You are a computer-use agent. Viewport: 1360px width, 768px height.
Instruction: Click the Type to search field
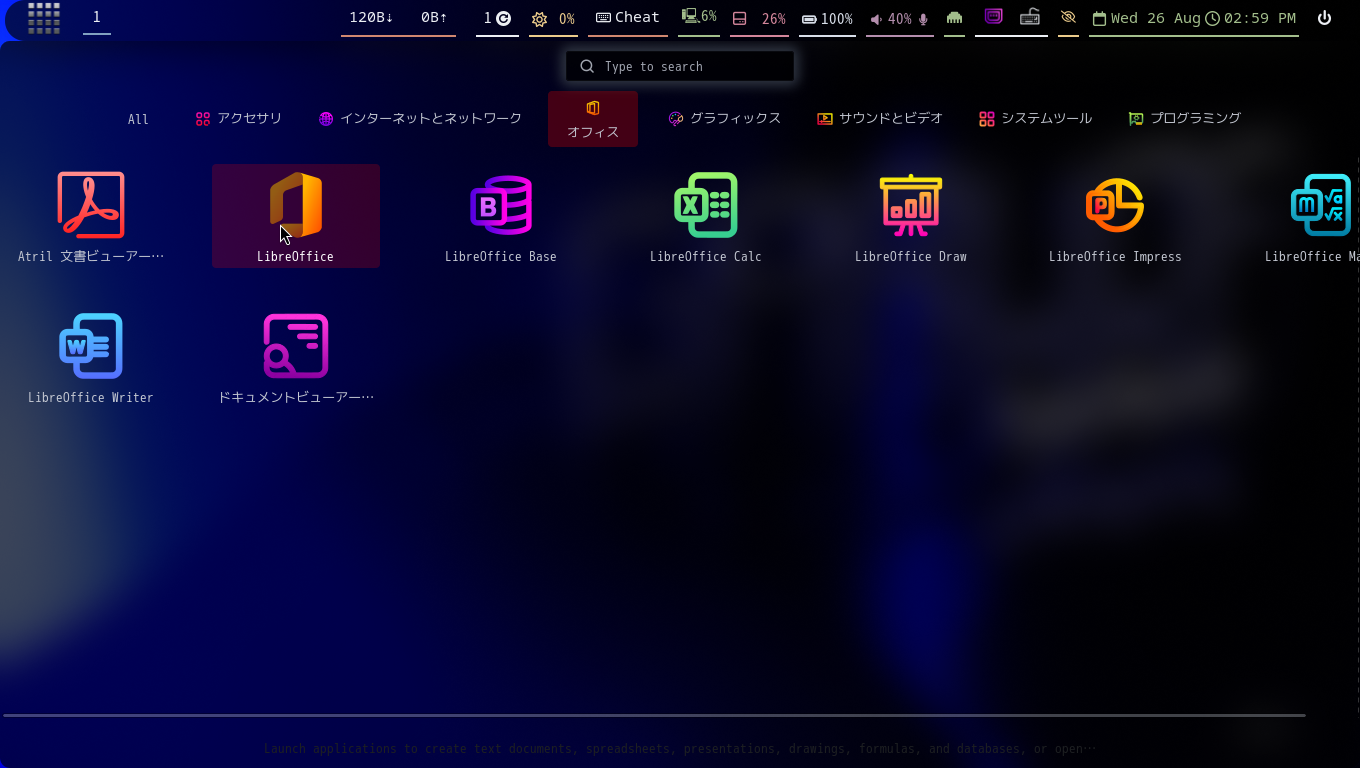[x=680, y=66]
